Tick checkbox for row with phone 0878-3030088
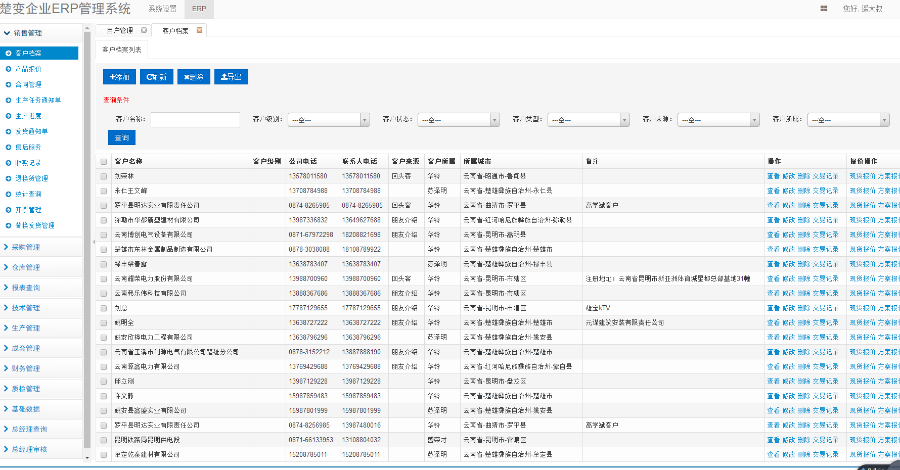 click(103, 250)
